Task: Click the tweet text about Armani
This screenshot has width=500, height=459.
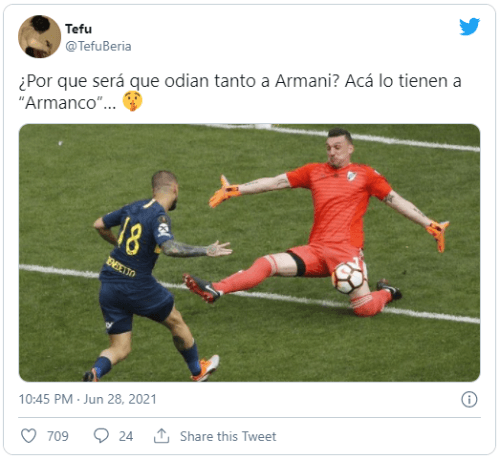Action: [240, 92]
